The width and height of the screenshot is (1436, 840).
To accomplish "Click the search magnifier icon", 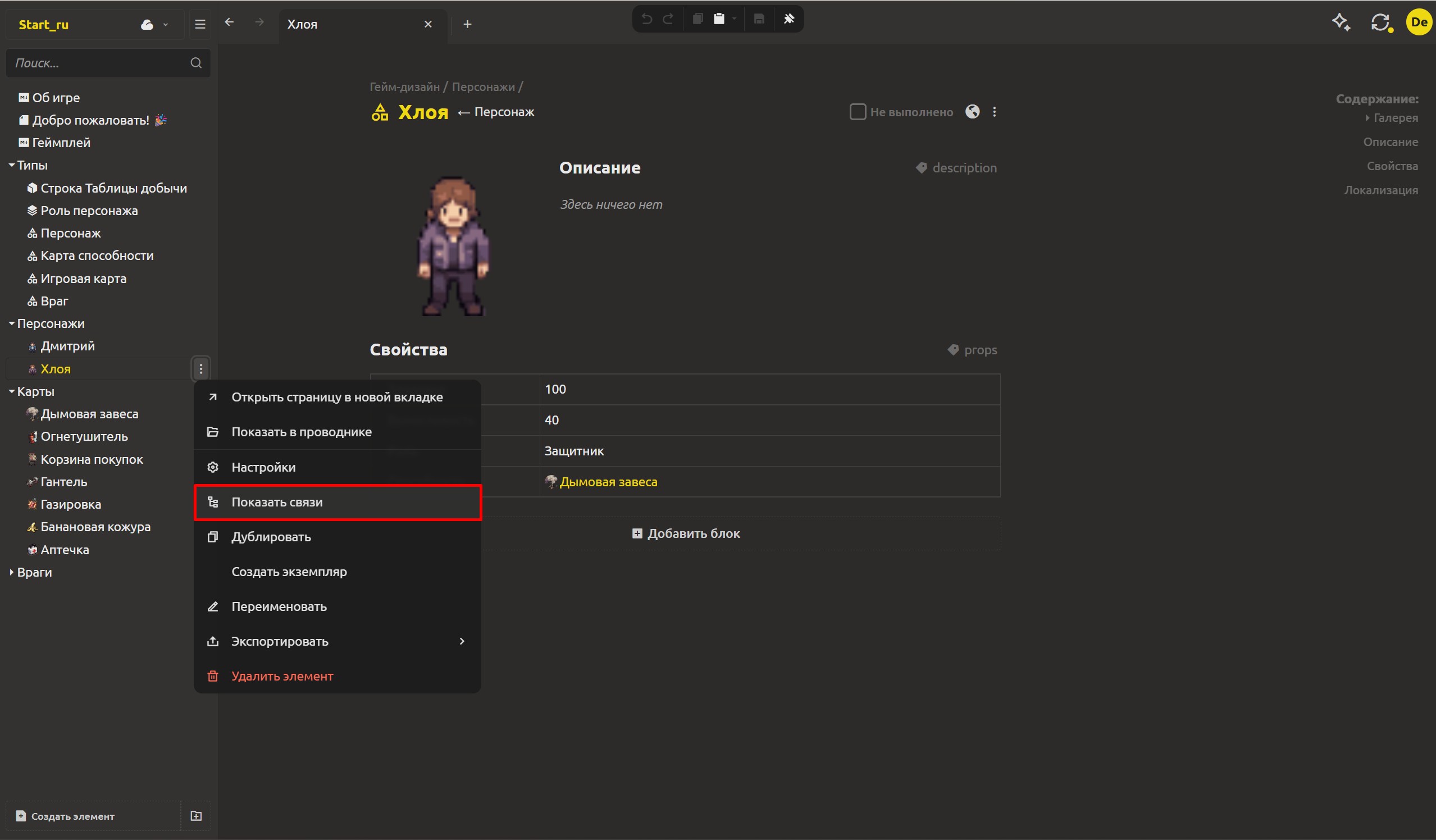I will coord(196,63).
